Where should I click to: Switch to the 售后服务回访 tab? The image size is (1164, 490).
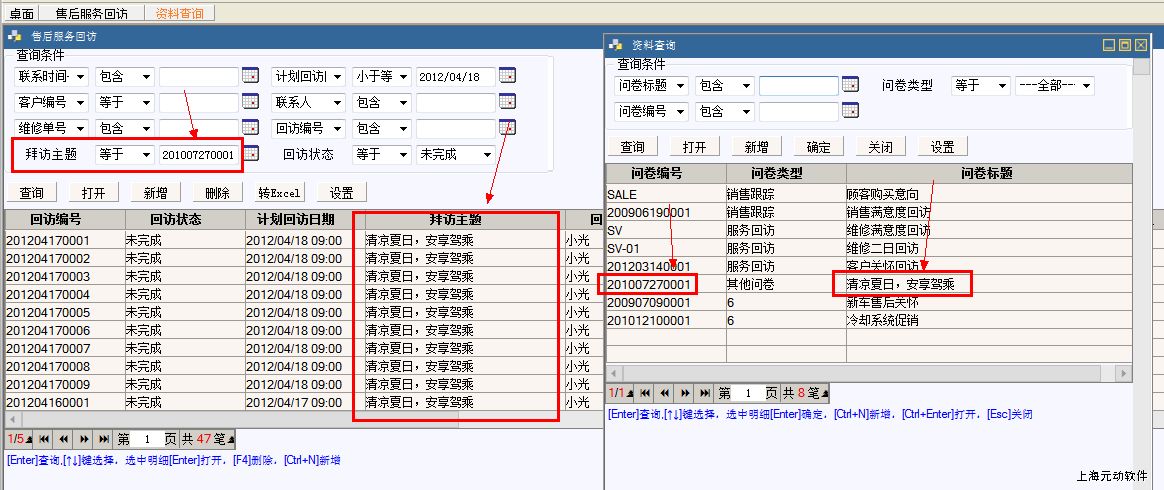pyautogui.click(x=91, y=13)
